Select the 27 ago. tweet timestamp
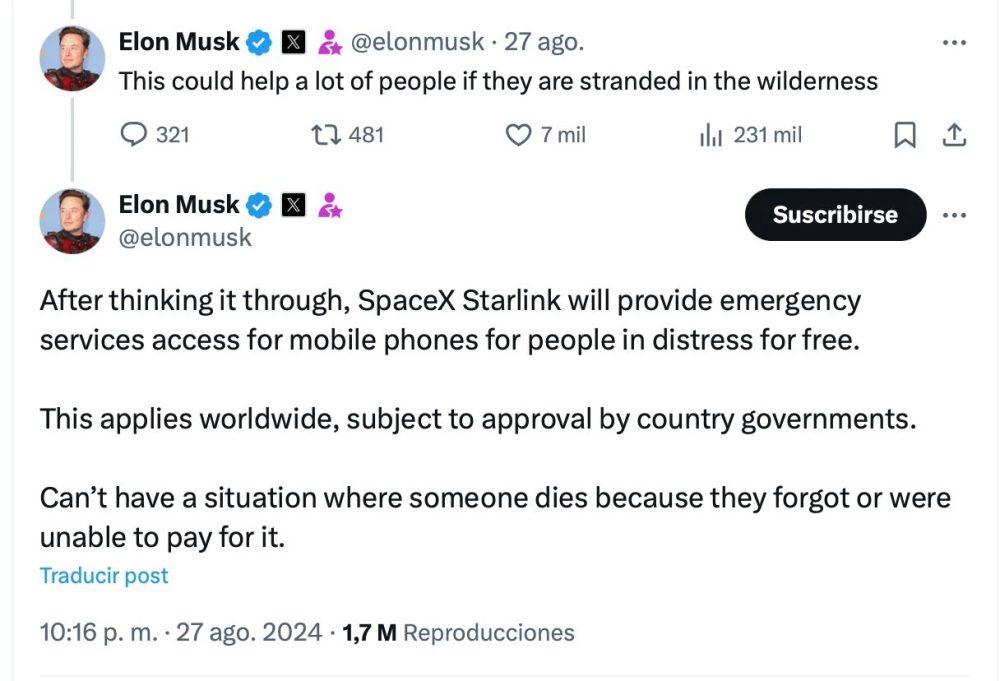The width and height of the screenshot is (1000, 681). (x=548, y=42)
